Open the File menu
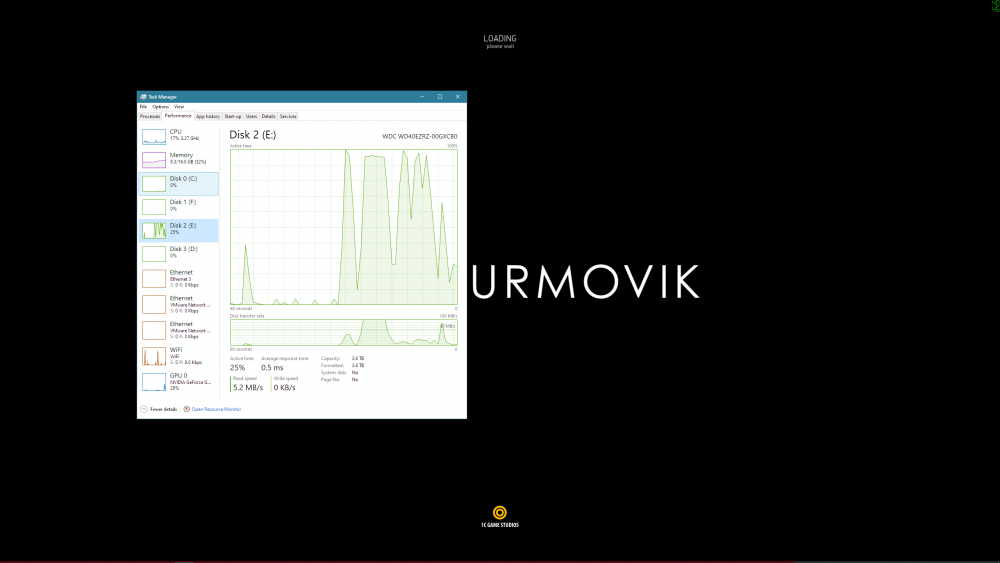This screenshot has height=563, width=1000. click(x=143, y=106)
